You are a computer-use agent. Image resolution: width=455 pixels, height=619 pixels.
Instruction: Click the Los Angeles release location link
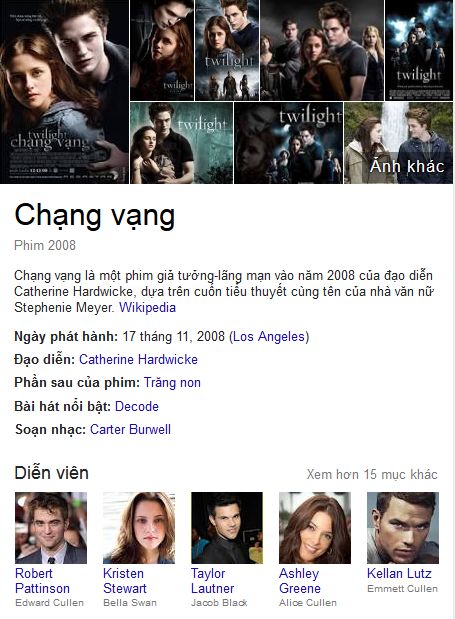pos(269,337)
